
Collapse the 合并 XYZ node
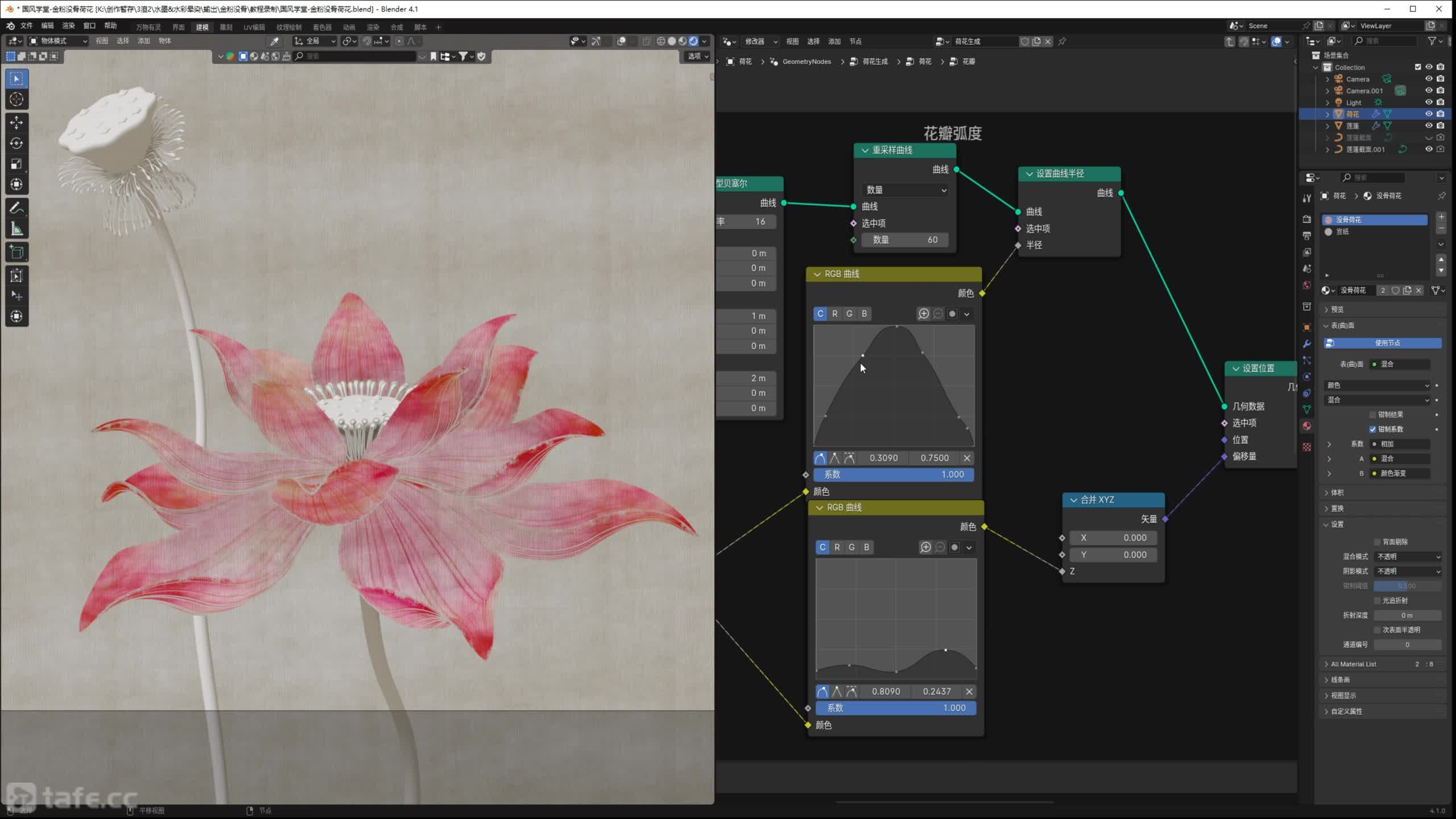coord(1073,500)
